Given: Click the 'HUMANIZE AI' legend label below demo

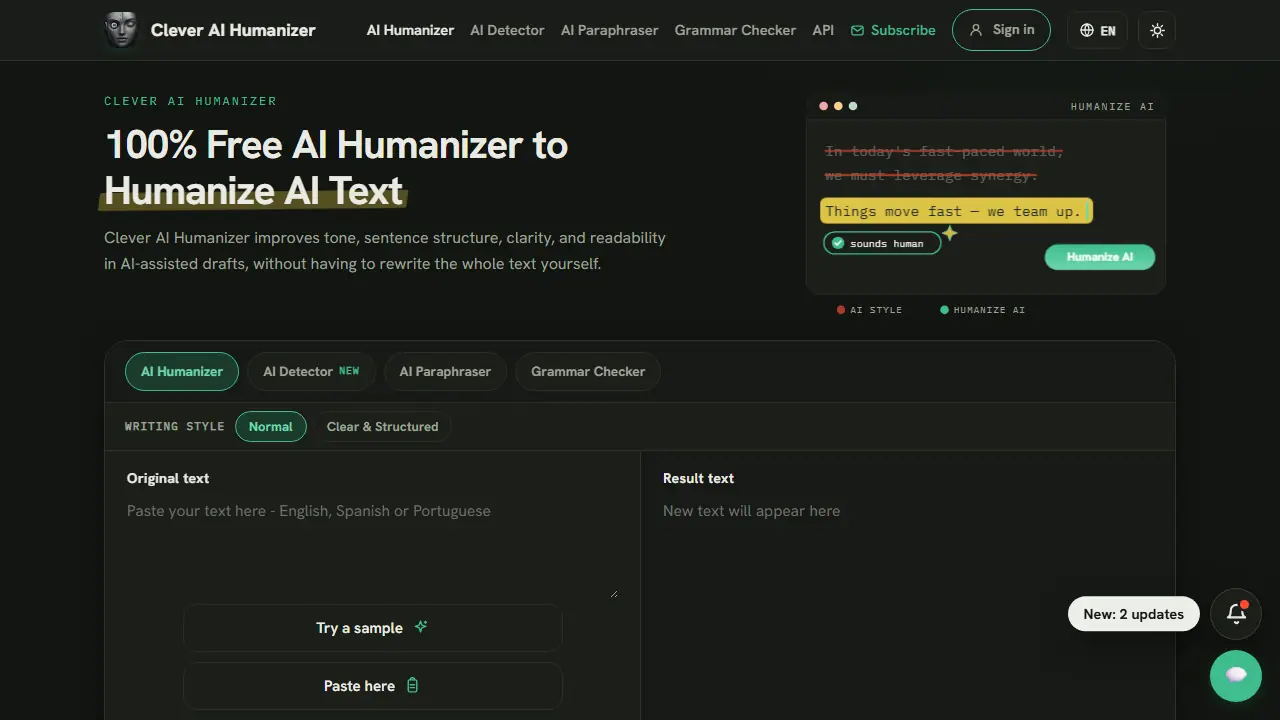Looking at the screenshot, I should [x=989, y=310].
